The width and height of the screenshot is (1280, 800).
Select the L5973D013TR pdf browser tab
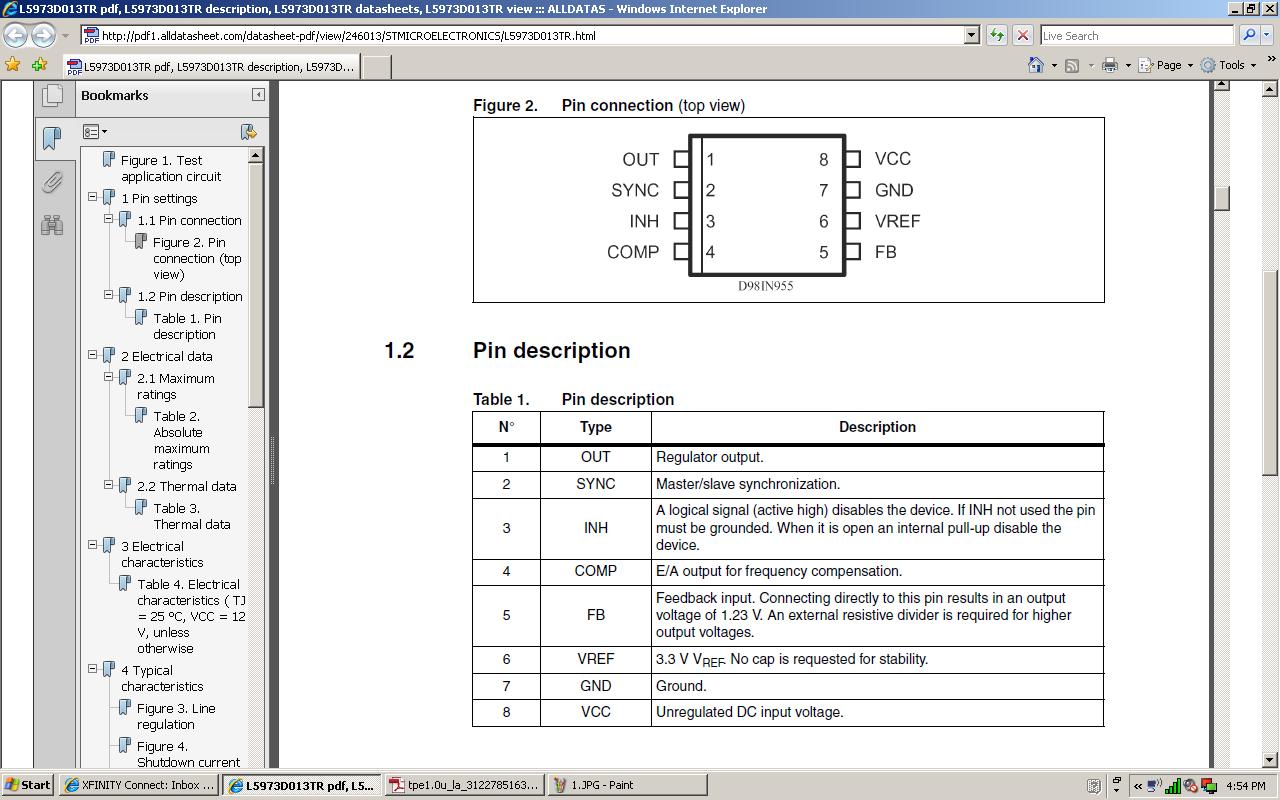[210, 67]
